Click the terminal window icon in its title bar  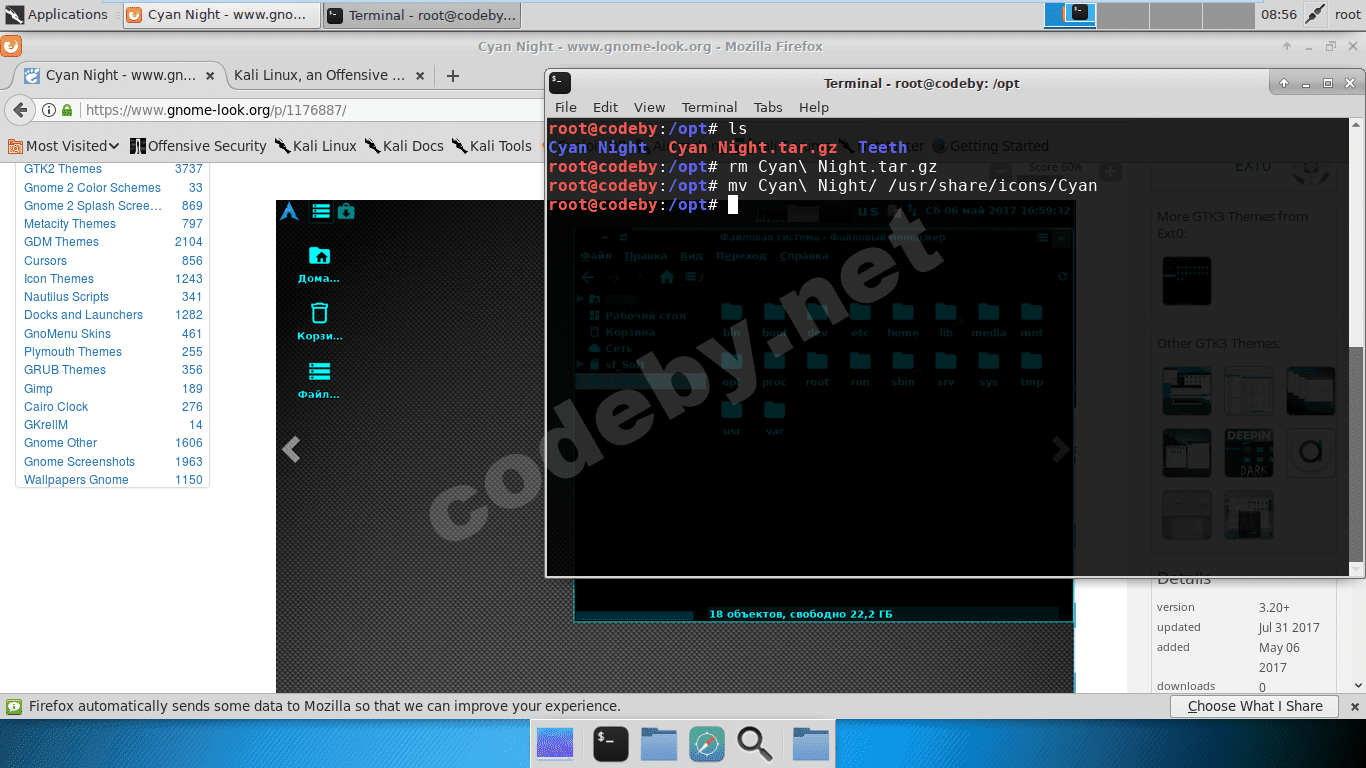point(560,83)
